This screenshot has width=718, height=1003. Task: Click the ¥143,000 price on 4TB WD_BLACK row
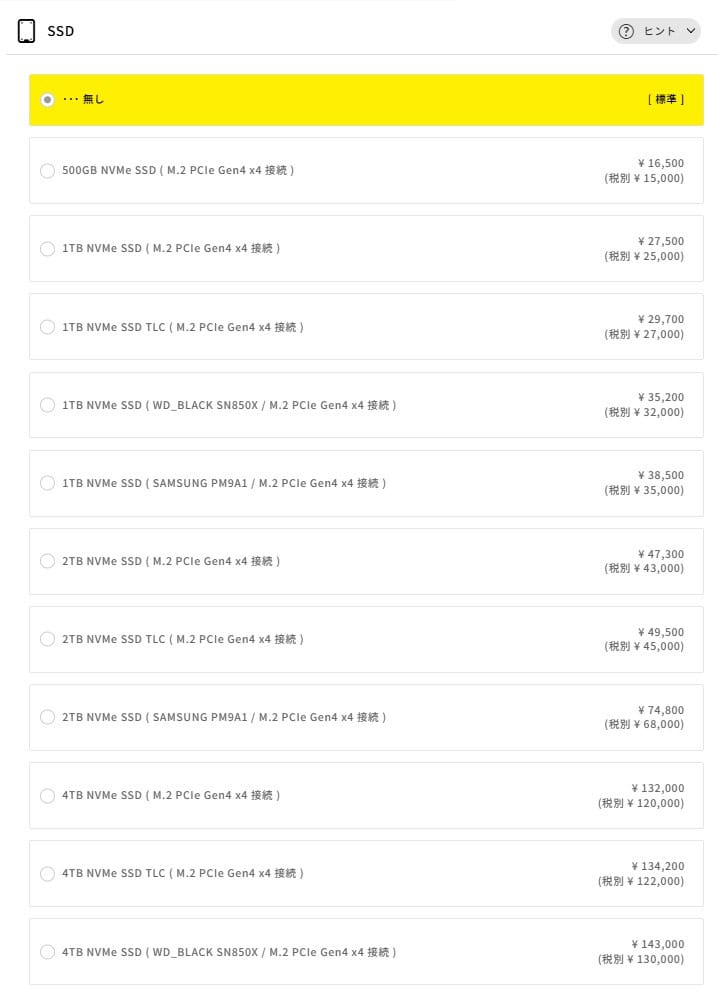pos(658,944)
